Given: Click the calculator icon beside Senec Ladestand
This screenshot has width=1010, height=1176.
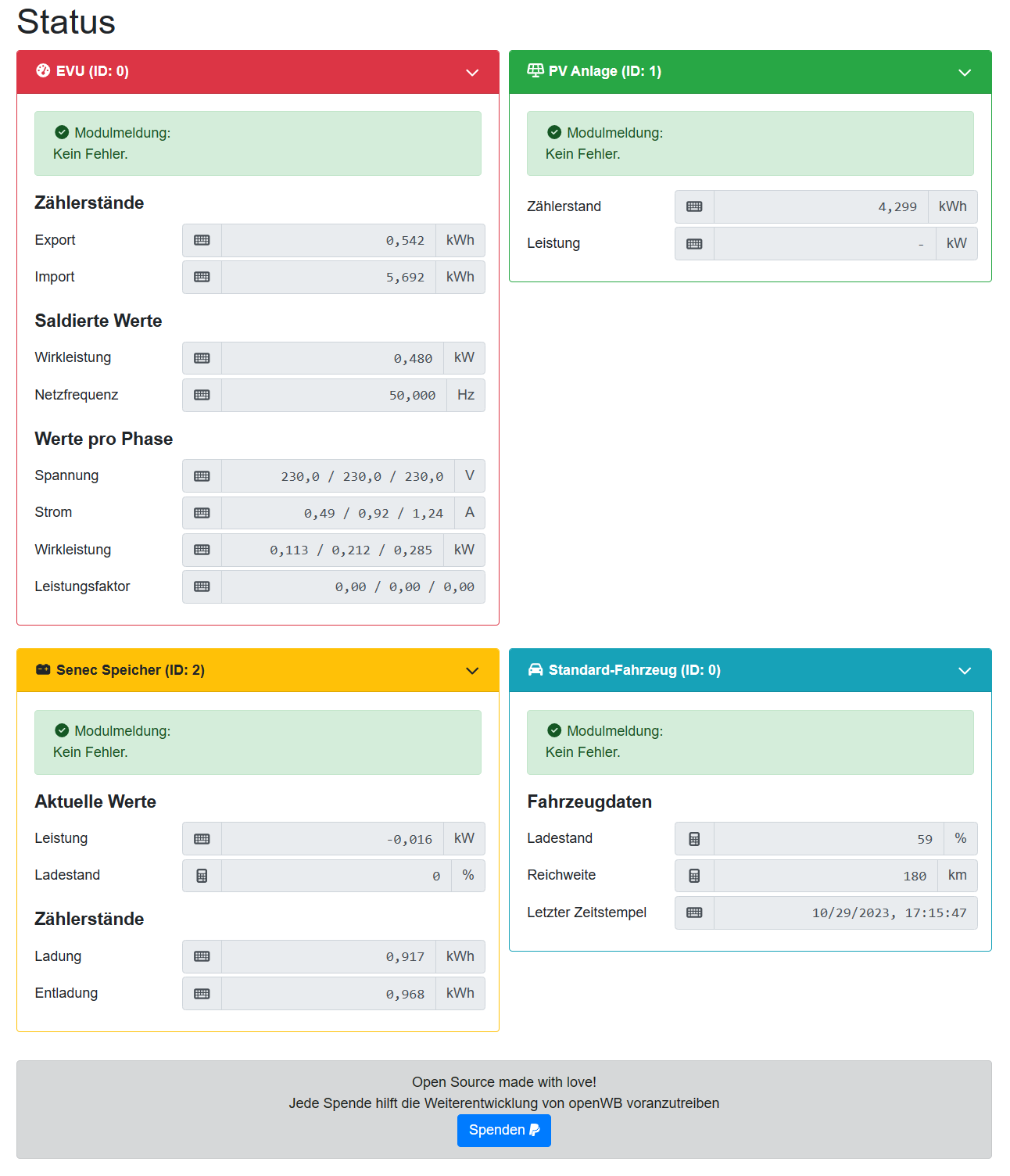Looking at the screenshot, I should coord(202,876).
